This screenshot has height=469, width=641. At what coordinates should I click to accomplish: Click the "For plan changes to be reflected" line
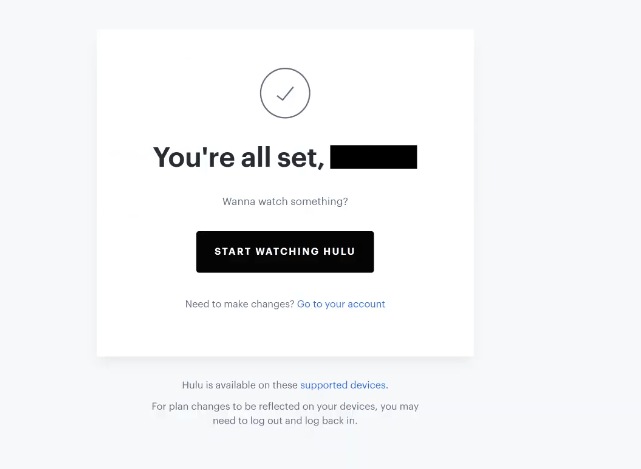tap(285, 406)
